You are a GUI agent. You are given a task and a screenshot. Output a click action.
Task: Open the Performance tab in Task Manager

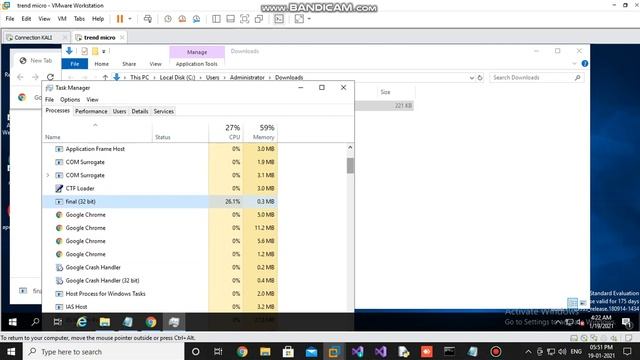click(91, 111)
